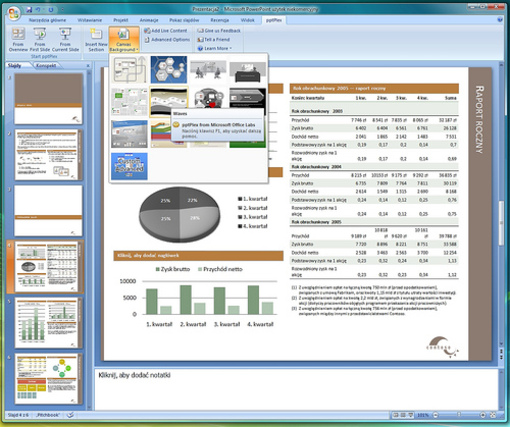Switch to Normal view icon
This screenshot has width=510, height=427.
pos(396,415)
